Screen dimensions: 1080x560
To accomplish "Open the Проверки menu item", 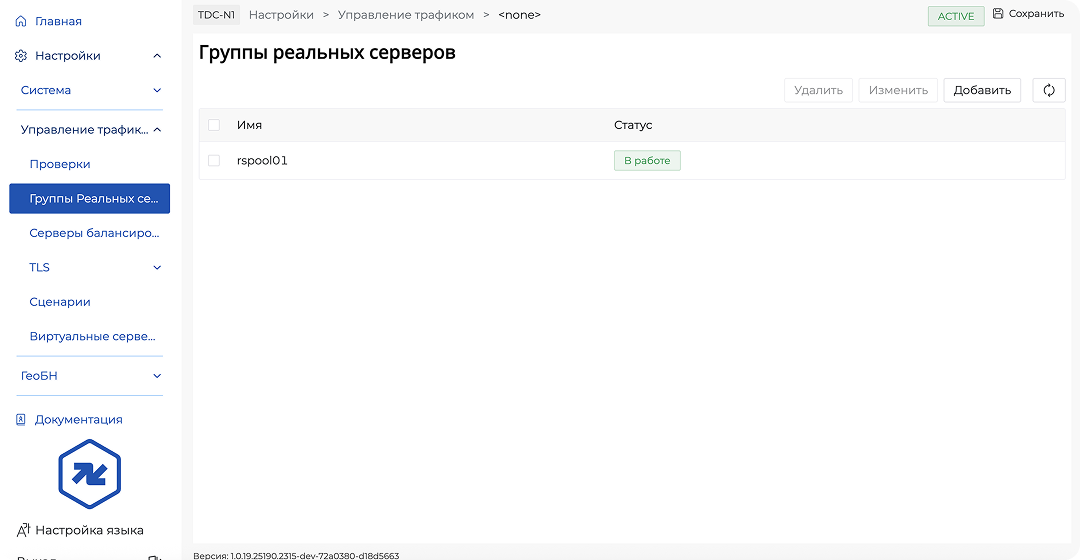I will (60, 164).
